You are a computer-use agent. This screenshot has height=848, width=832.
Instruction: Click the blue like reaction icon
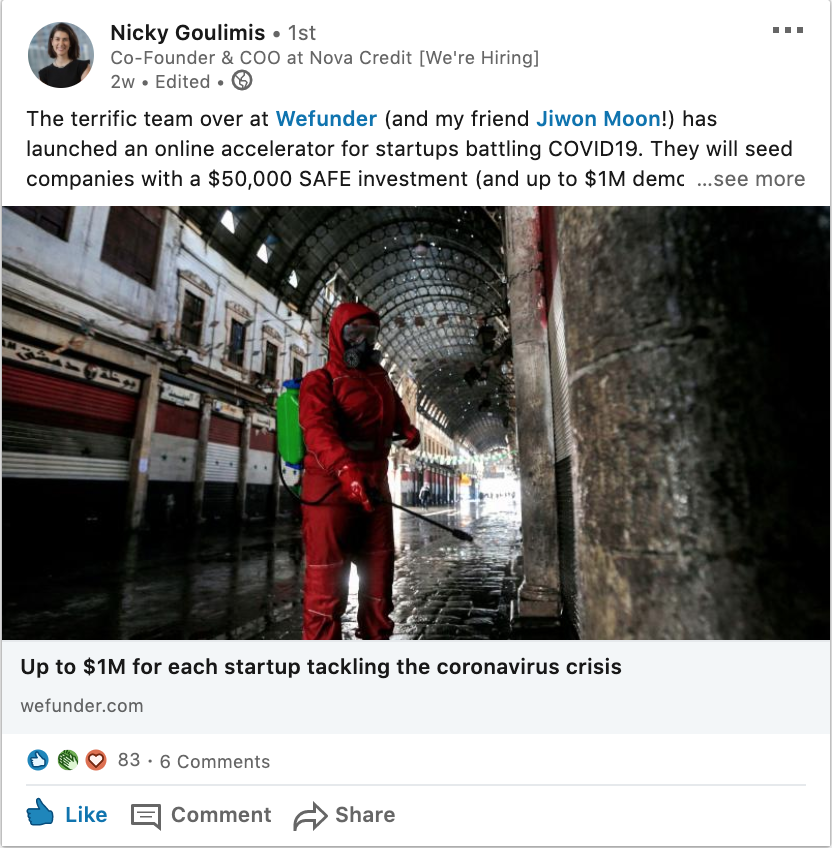38,760
